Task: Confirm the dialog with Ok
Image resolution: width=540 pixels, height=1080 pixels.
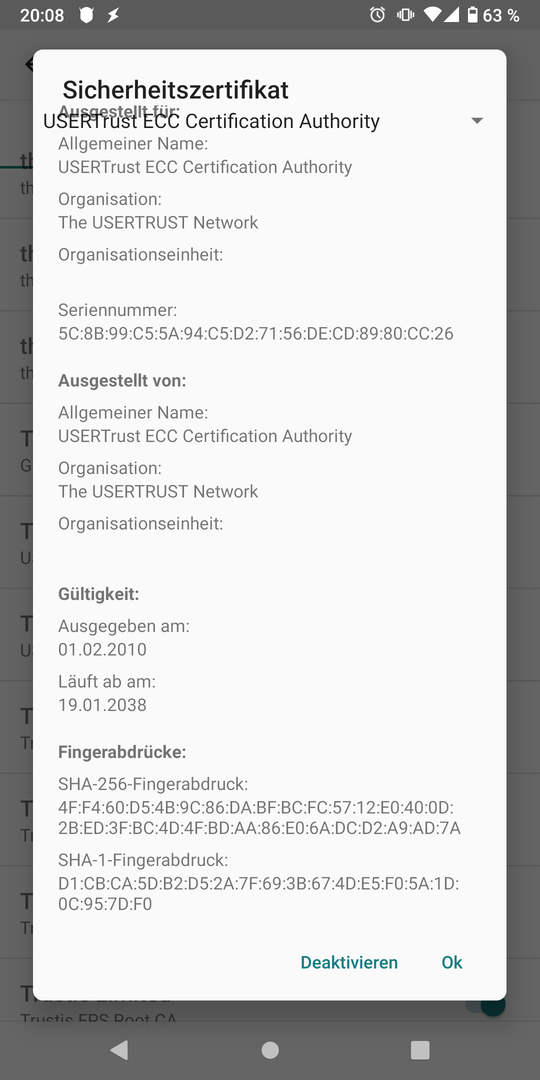Action: [x=452, y=962]
